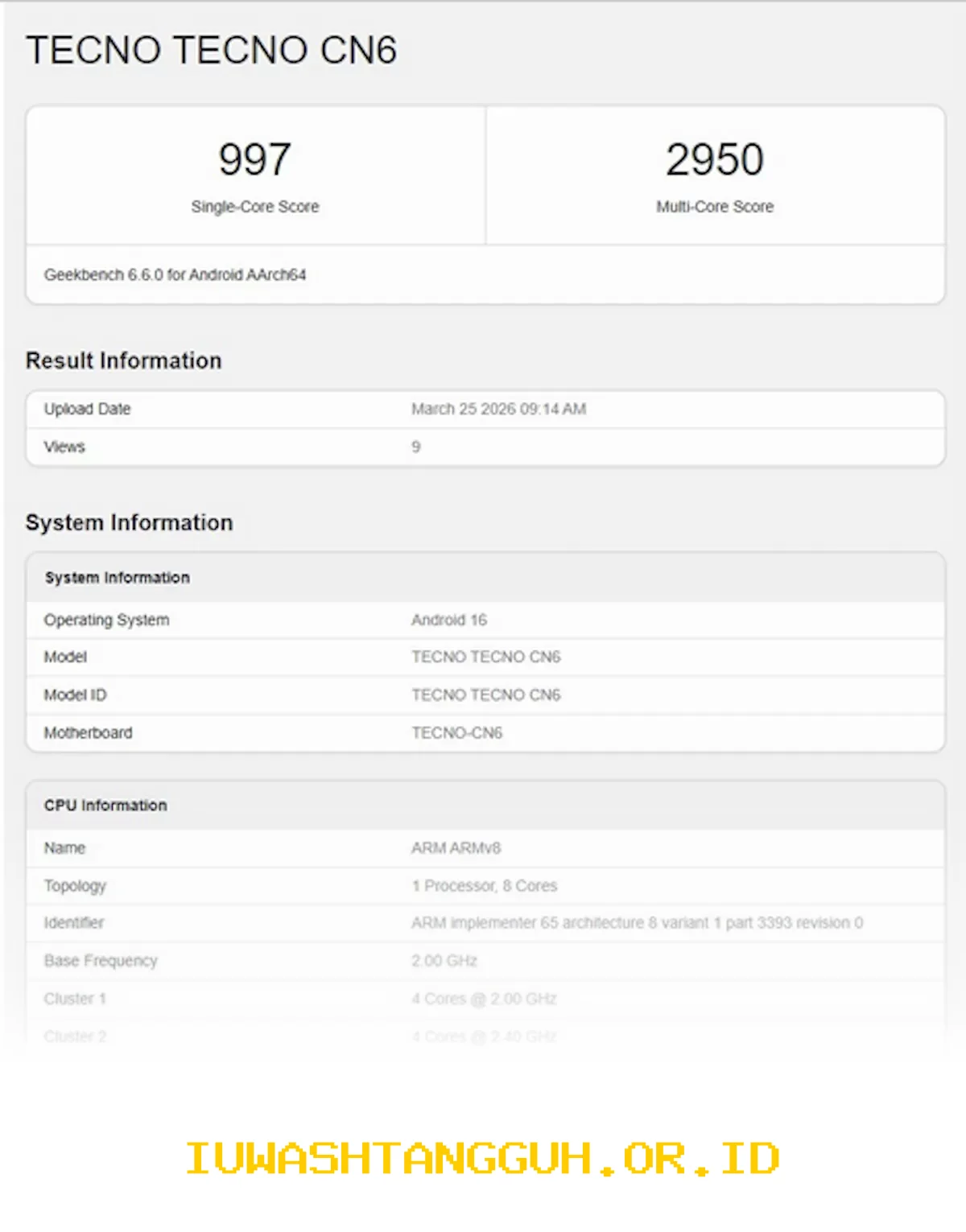Click the TECNO TECNO CN6 page title
The image size is (966, 1232).
(x=211, y=50)
